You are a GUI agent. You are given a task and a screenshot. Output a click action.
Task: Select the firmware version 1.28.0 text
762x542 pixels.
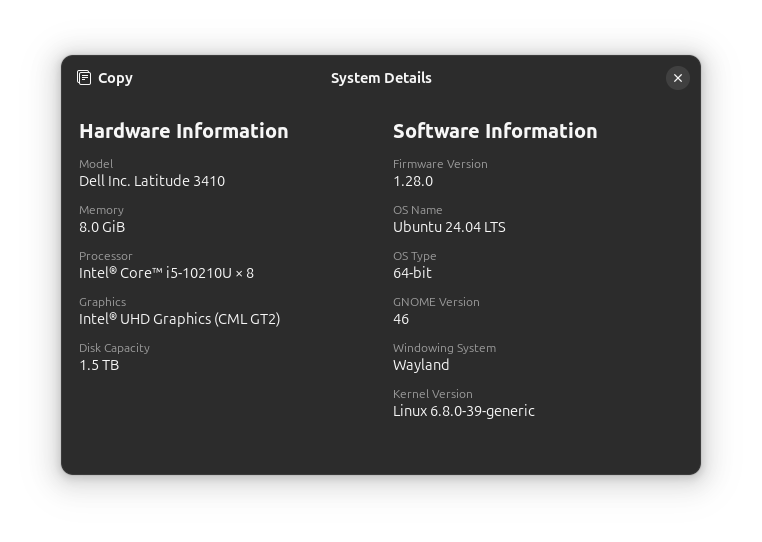click(x=413, y=181)
